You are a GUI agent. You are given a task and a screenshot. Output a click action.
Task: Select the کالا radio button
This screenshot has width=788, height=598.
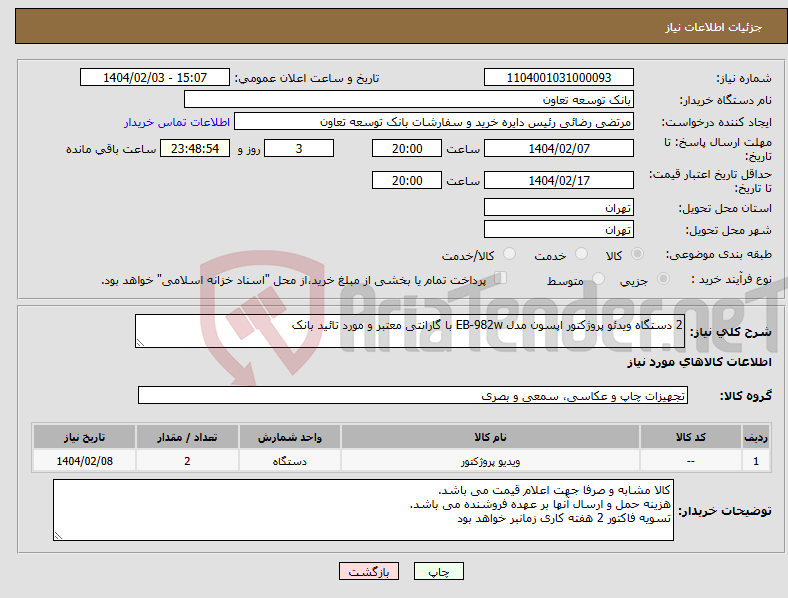click(637, 254)
